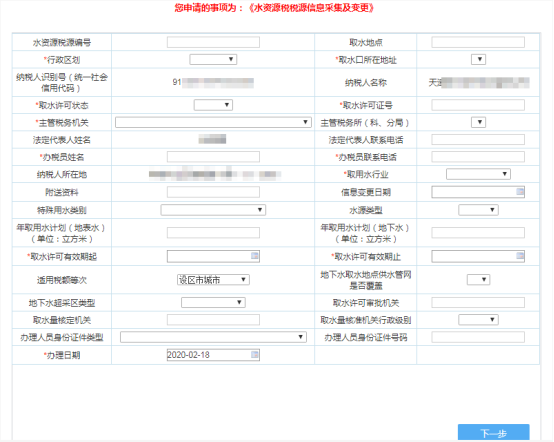Click the 纳税人所在地 label
The image size is (554, 442).
coord(62,175)
